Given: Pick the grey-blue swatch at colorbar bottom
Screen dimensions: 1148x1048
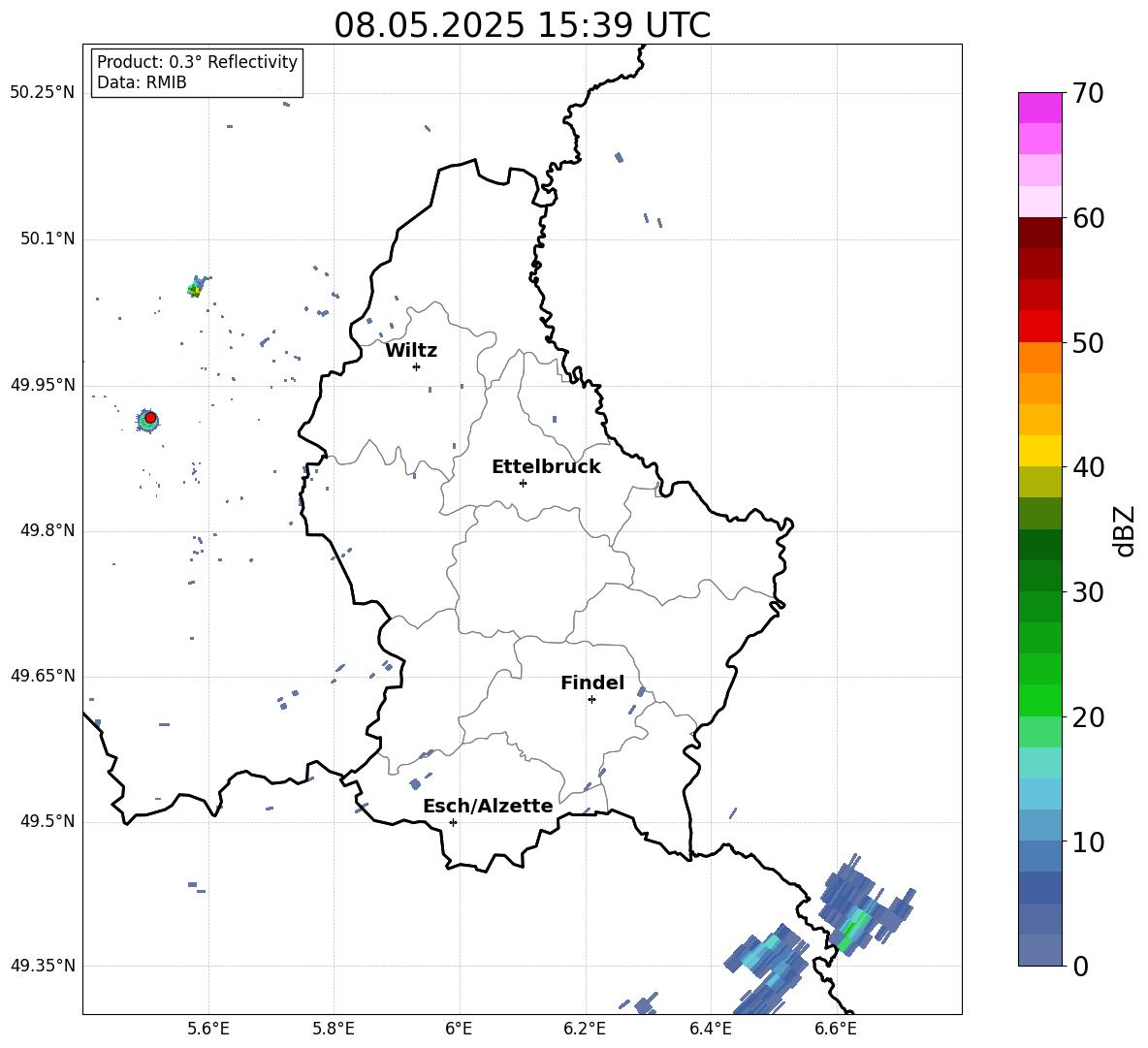Looking at the screenshot, I should 1039,950.
